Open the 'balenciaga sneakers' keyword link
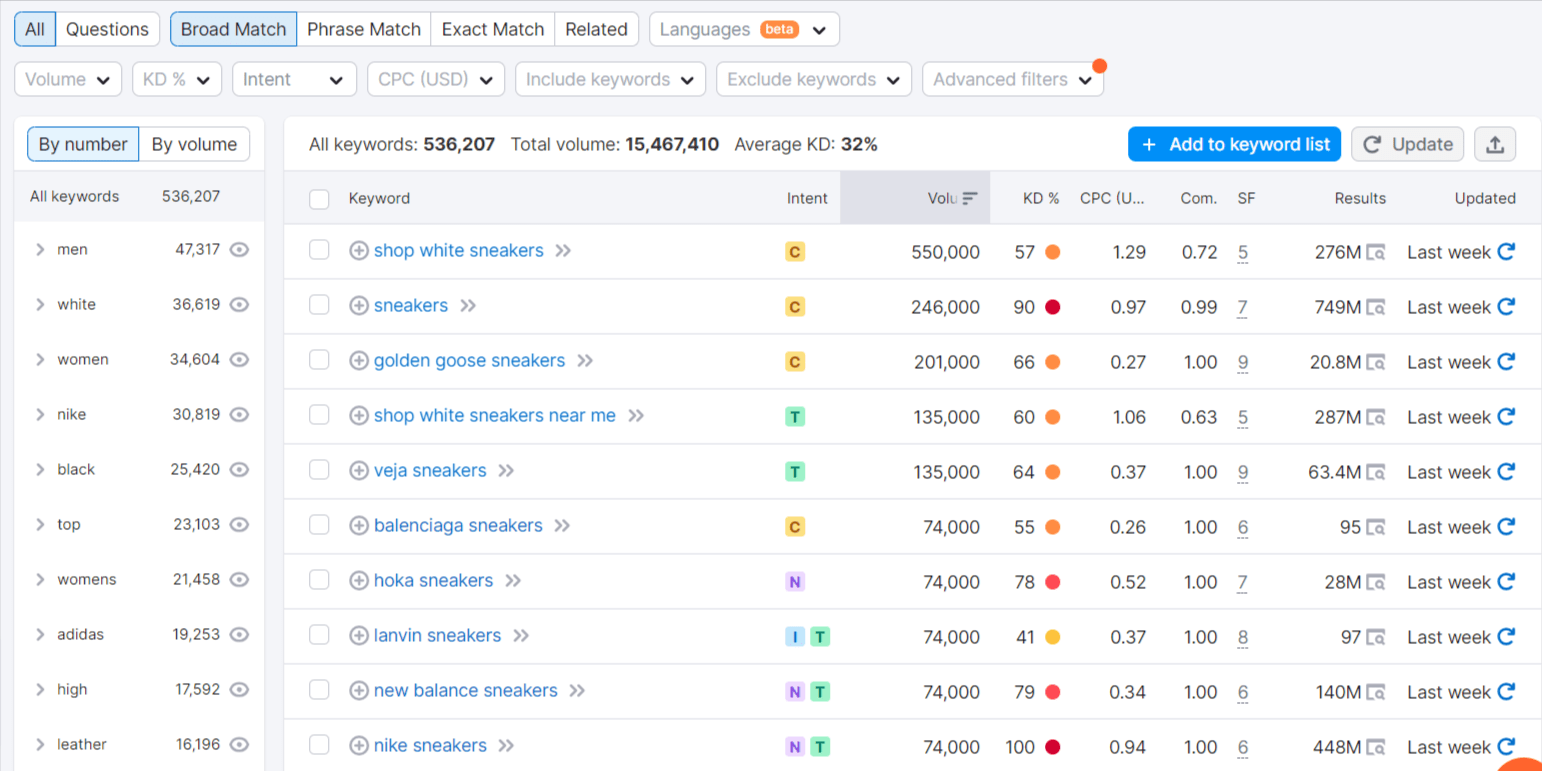The height and width of the screenshot is (771, 1542). pyautogui.click(x=458, y=525)
